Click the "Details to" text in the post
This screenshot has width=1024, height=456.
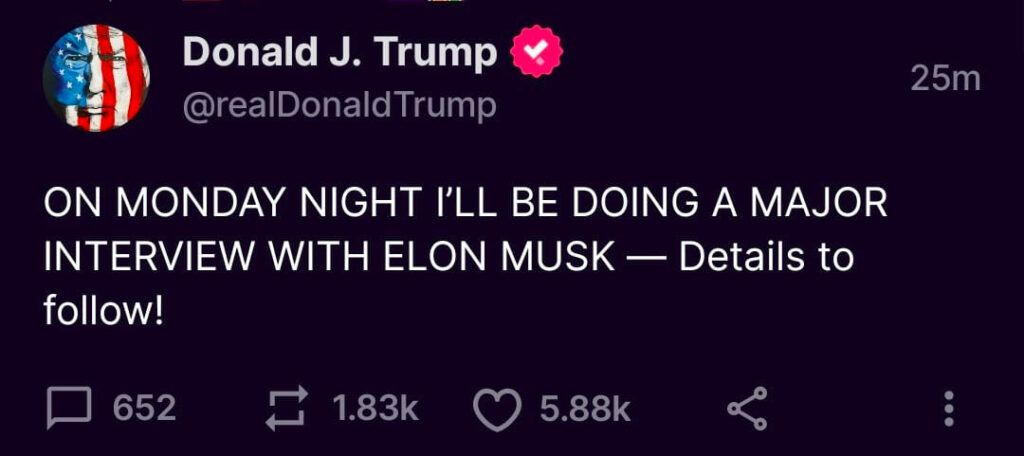click(766, 257)
